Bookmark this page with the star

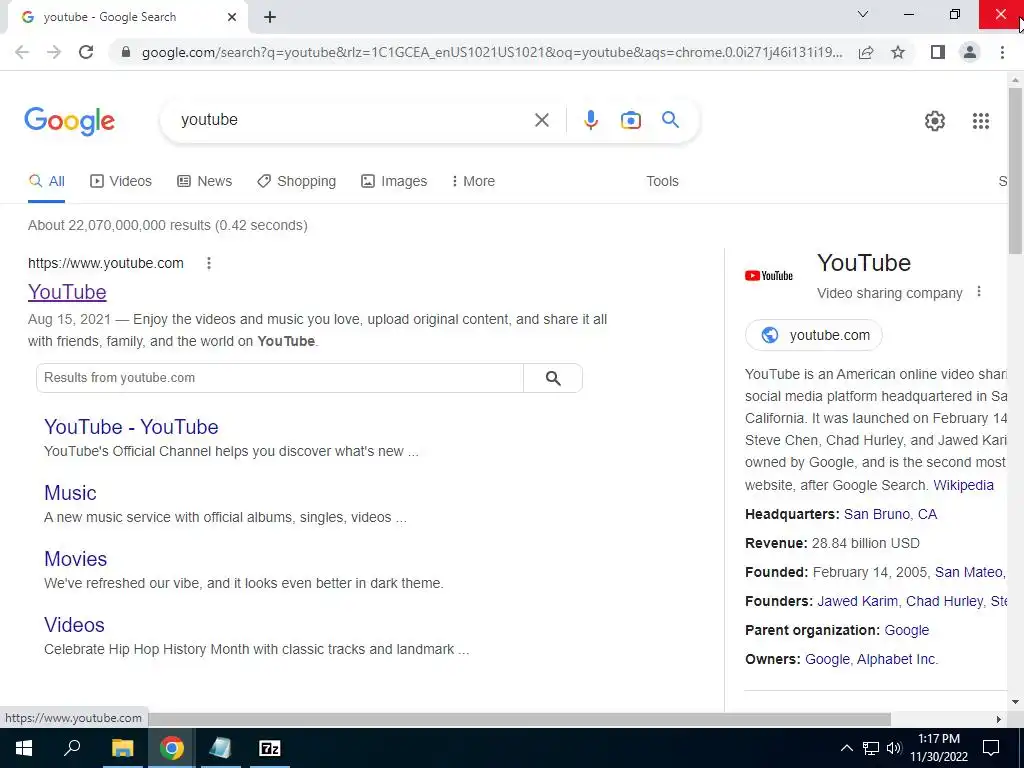898,52
